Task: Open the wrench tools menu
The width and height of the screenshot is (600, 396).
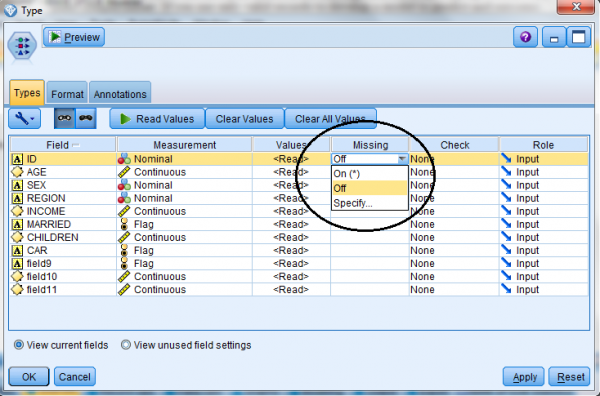Action: [x=24, y=119]
